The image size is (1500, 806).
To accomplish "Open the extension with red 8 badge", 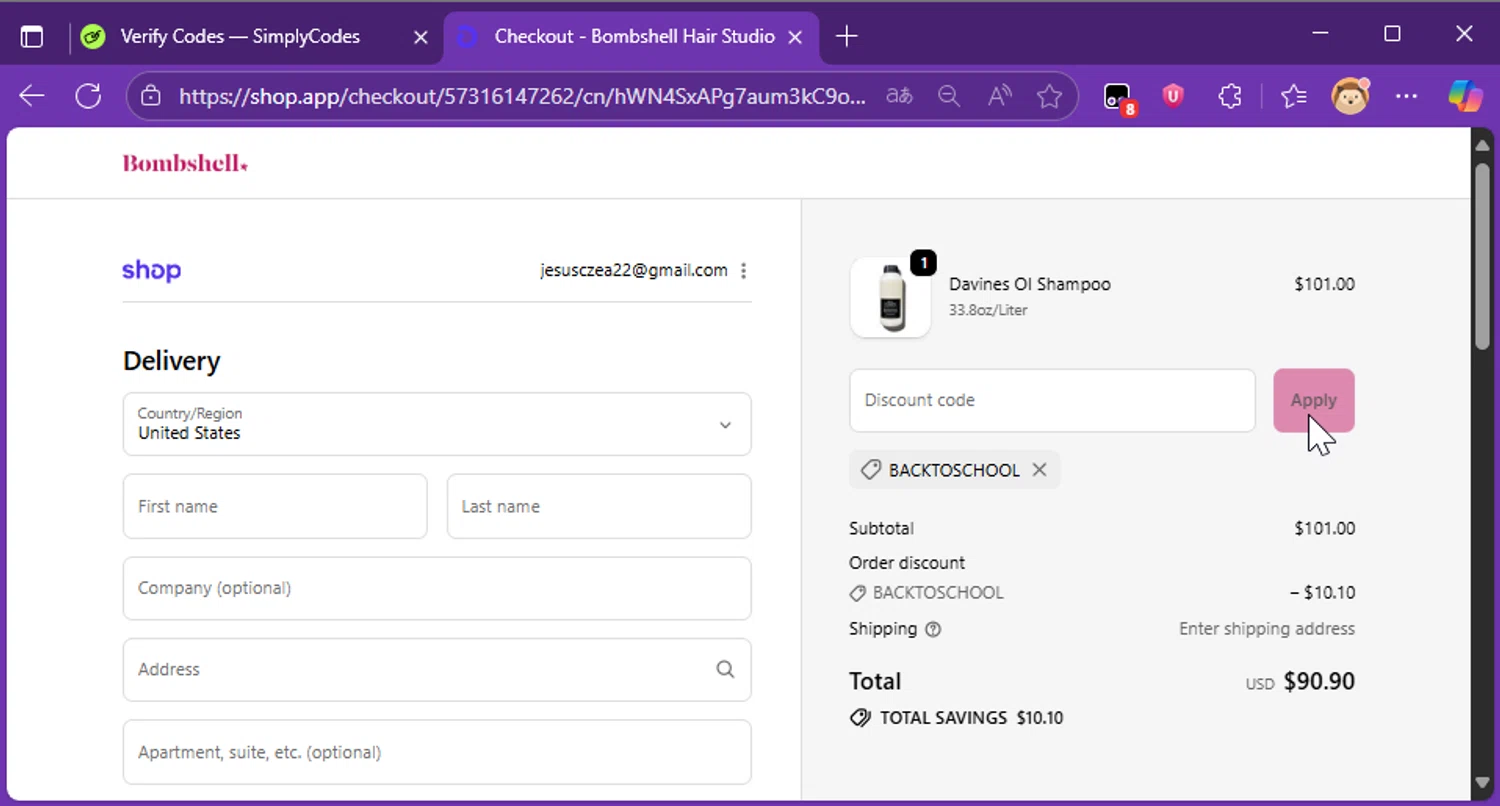I will point(1118,97).
